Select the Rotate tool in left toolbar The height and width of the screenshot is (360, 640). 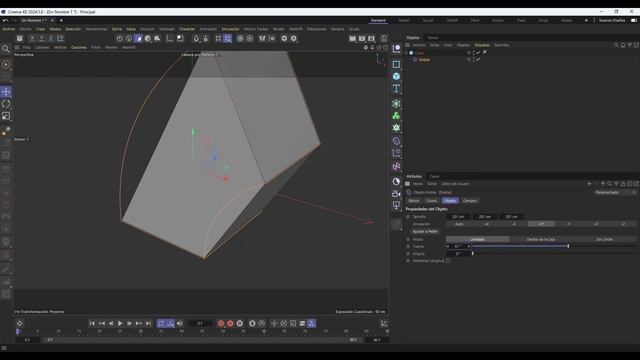6,104
